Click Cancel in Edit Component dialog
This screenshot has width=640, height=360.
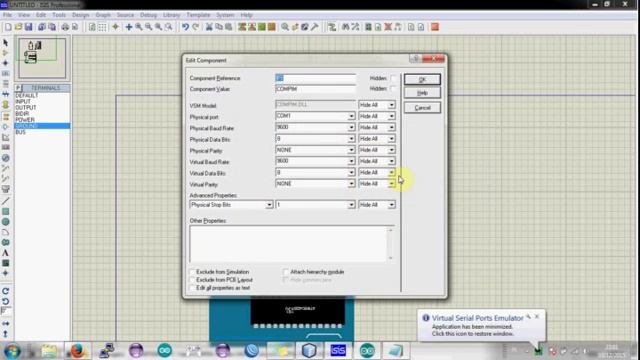pyautogui.click(x=422, y=108)
